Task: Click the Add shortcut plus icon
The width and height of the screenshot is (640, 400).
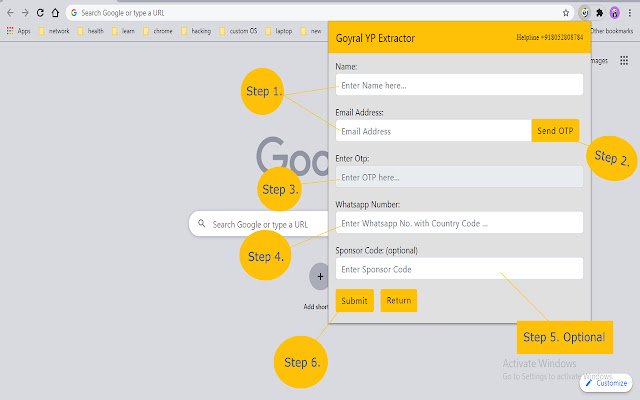Action: point(320,276)
